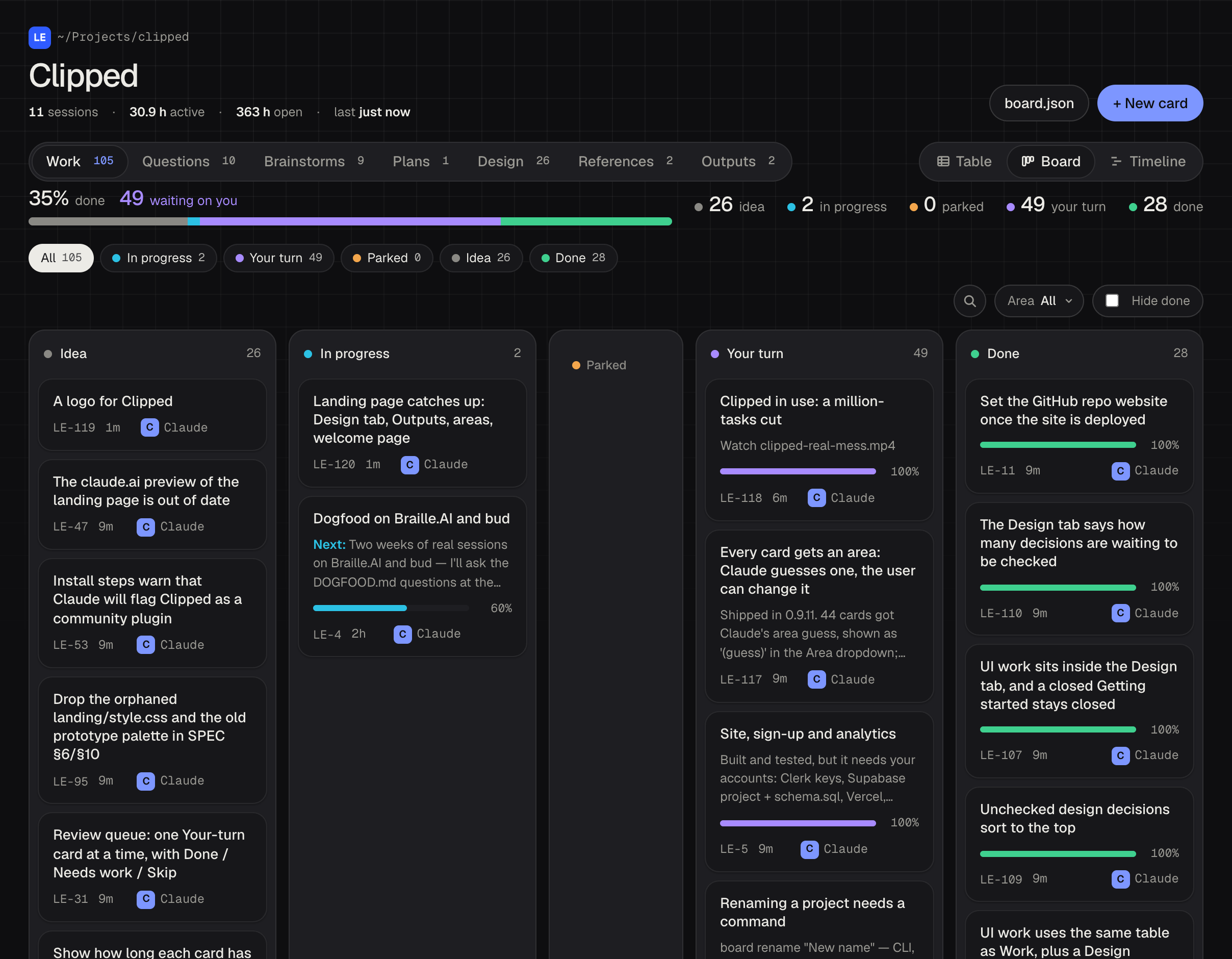The height and width of the screenshot is (959, 1232).
Task: Click Claude avatar on card LE-5
Action: click(x=809, y=849)
